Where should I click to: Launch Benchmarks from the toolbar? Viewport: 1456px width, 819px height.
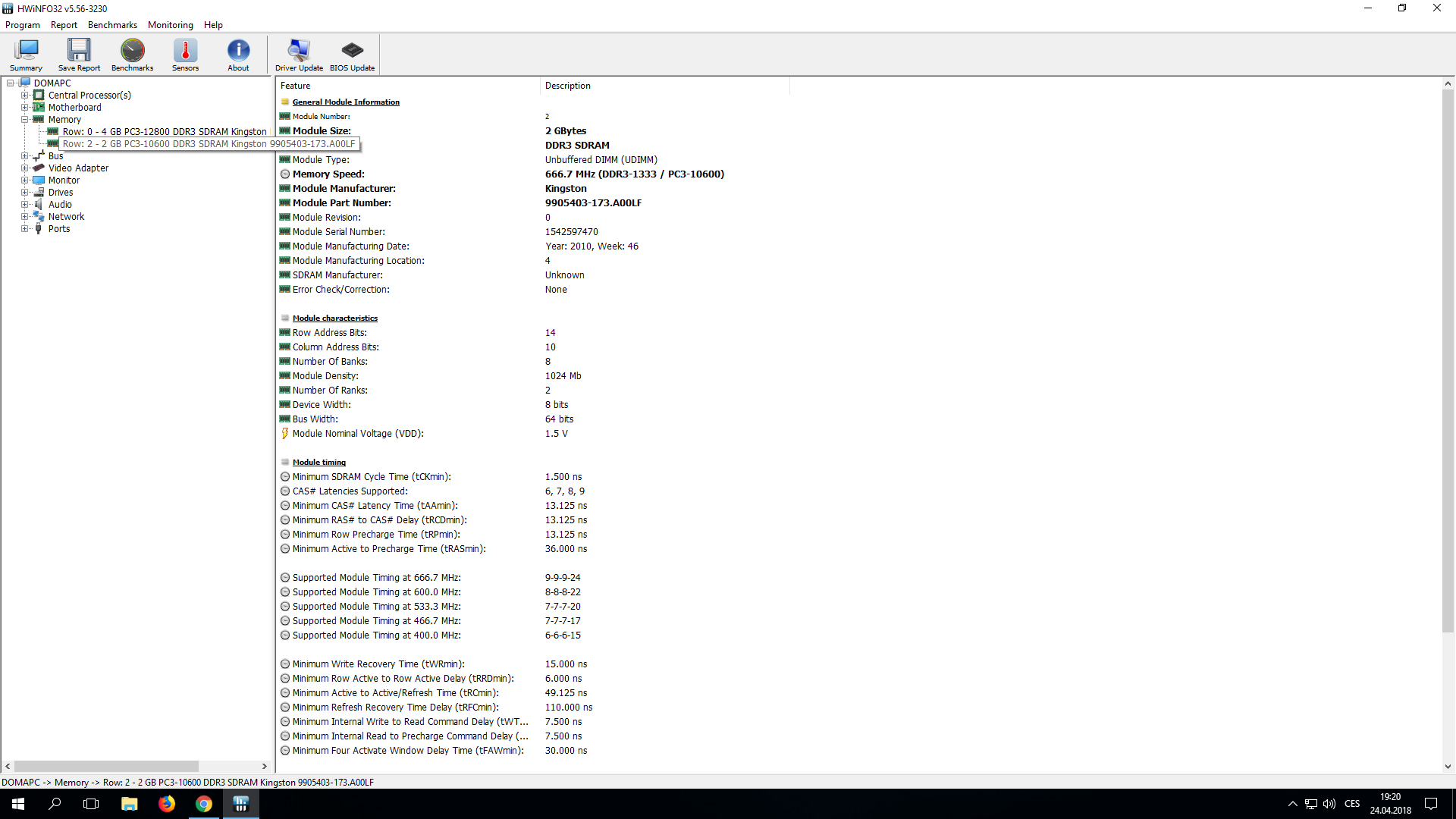(132, 55)
